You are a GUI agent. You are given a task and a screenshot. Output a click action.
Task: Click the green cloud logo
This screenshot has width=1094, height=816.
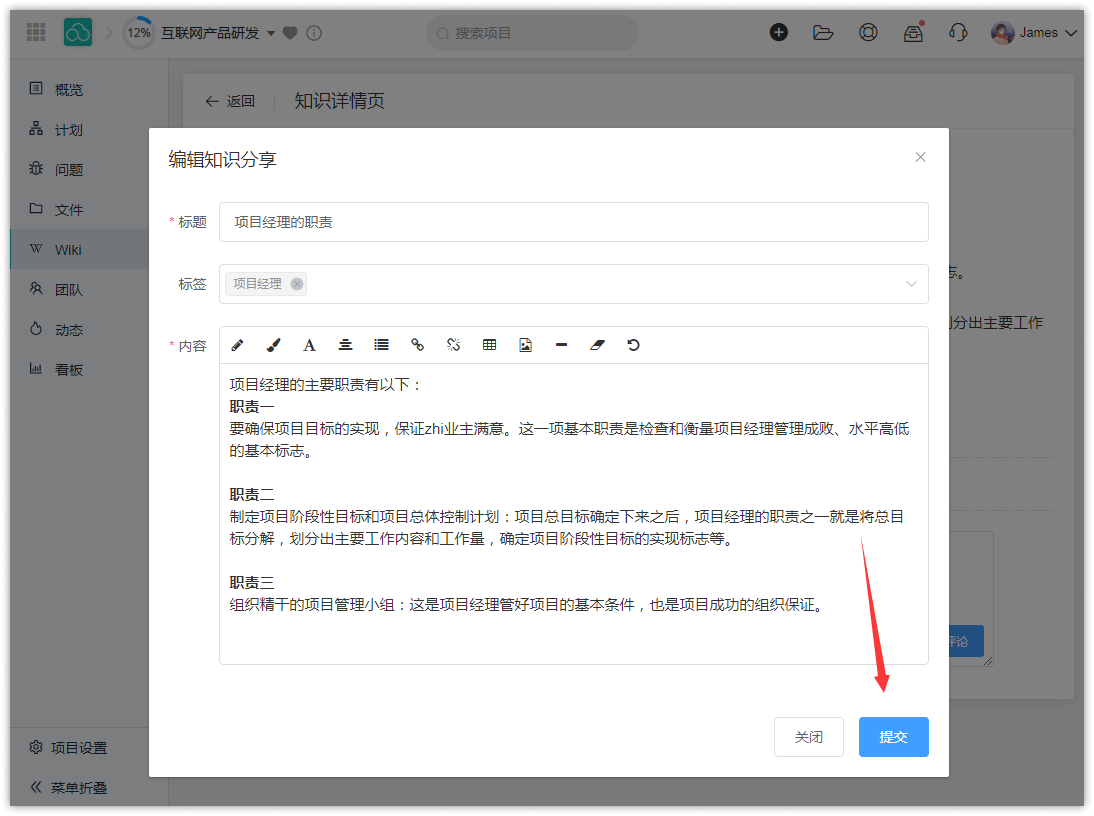point(78,32)
